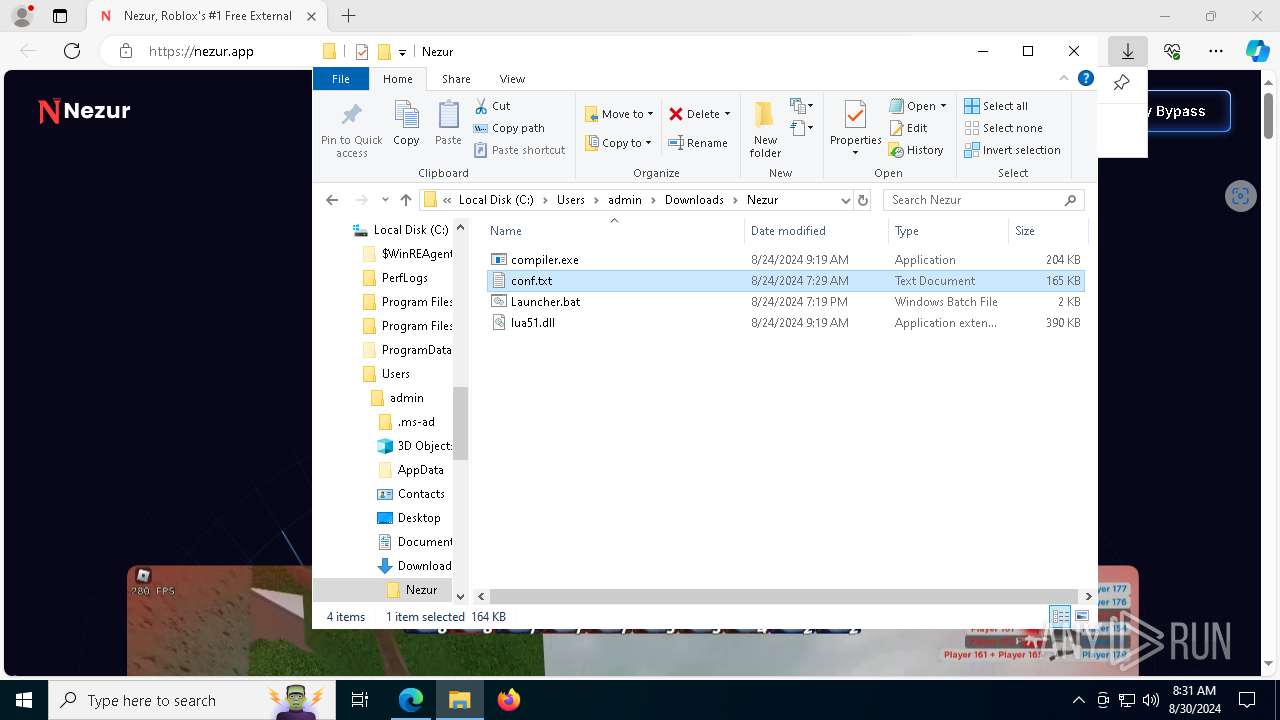Open the Delete dropdown arrow
1280x720 pixels.
pyautogui.click(x=727, y=114)
